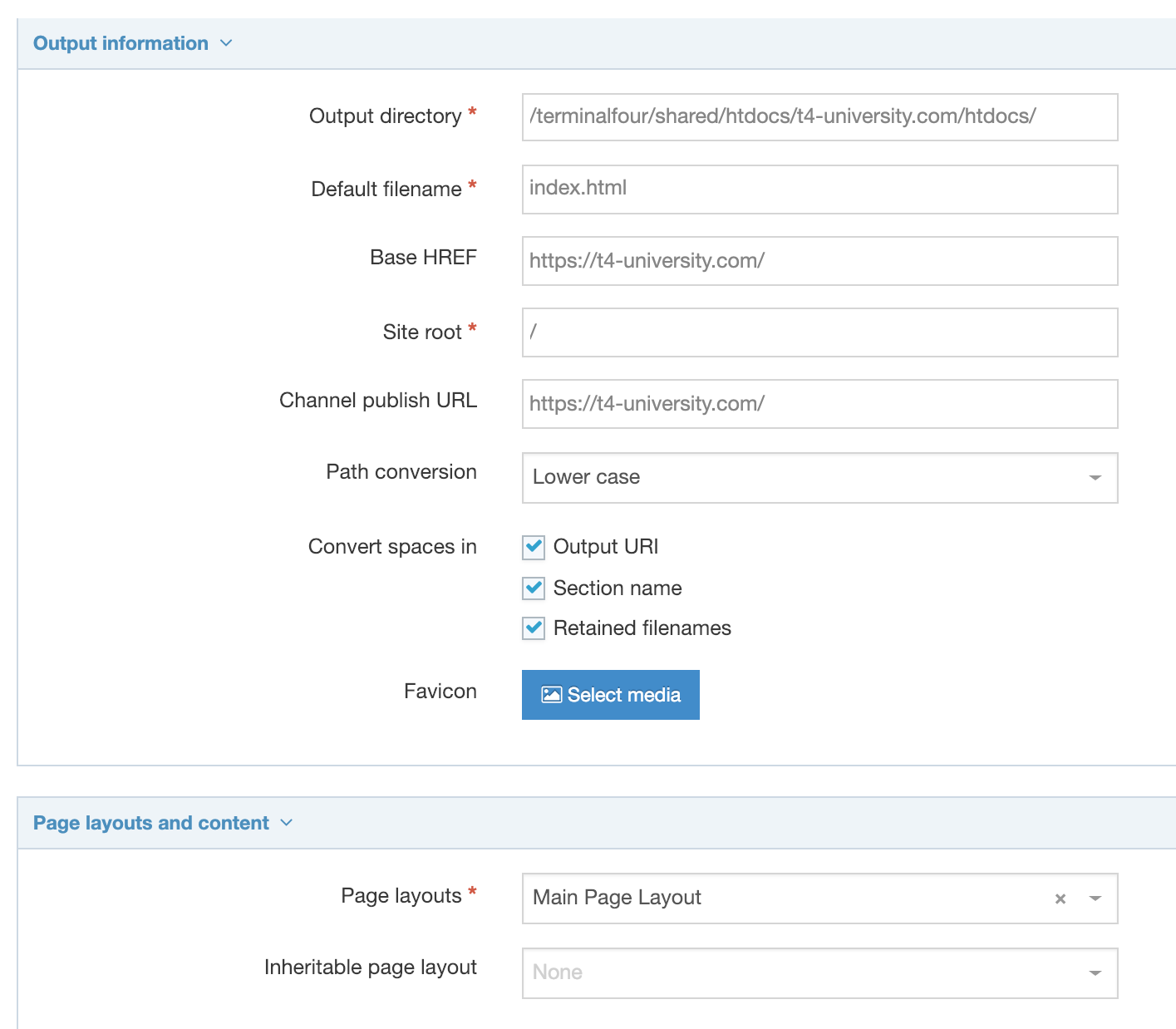Click the Inheritable page layout dropdown arrow
Image resolution: width=1176 pixels, height=1029 pixels.
[x=1095, y=973]
